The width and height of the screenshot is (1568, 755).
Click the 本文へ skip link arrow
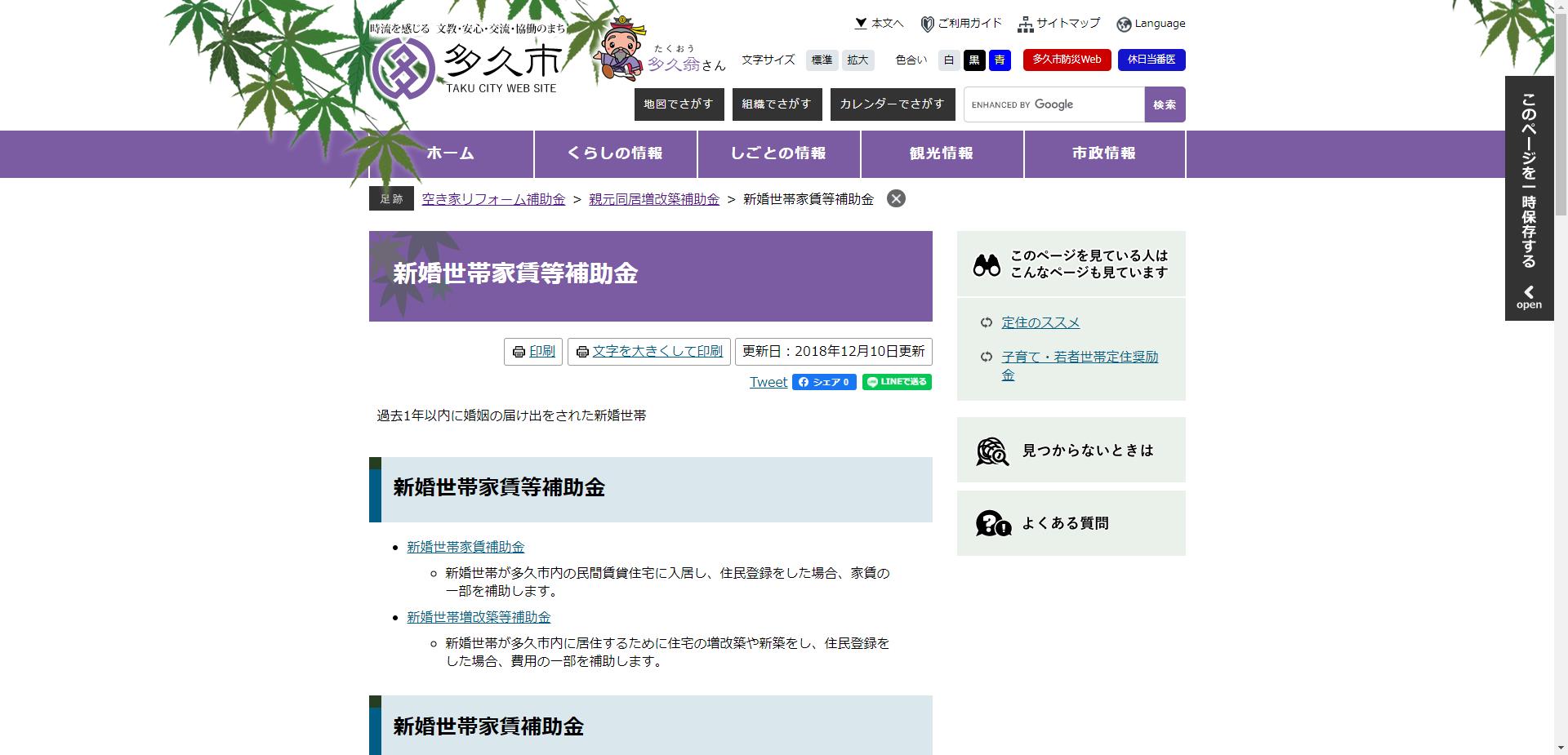[859, 24]
